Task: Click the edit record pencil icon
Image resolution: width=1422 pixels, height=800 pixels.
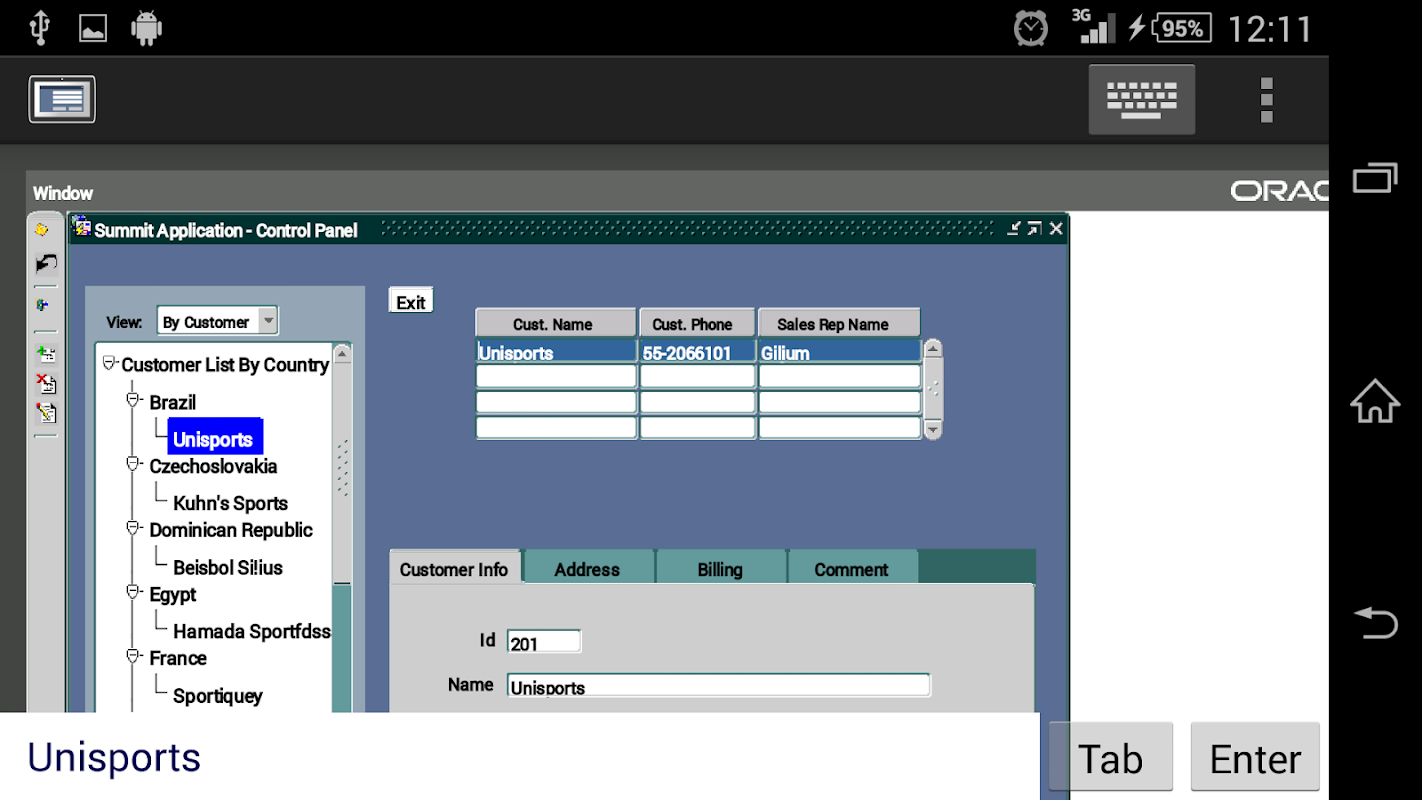Action: point(45,412)
